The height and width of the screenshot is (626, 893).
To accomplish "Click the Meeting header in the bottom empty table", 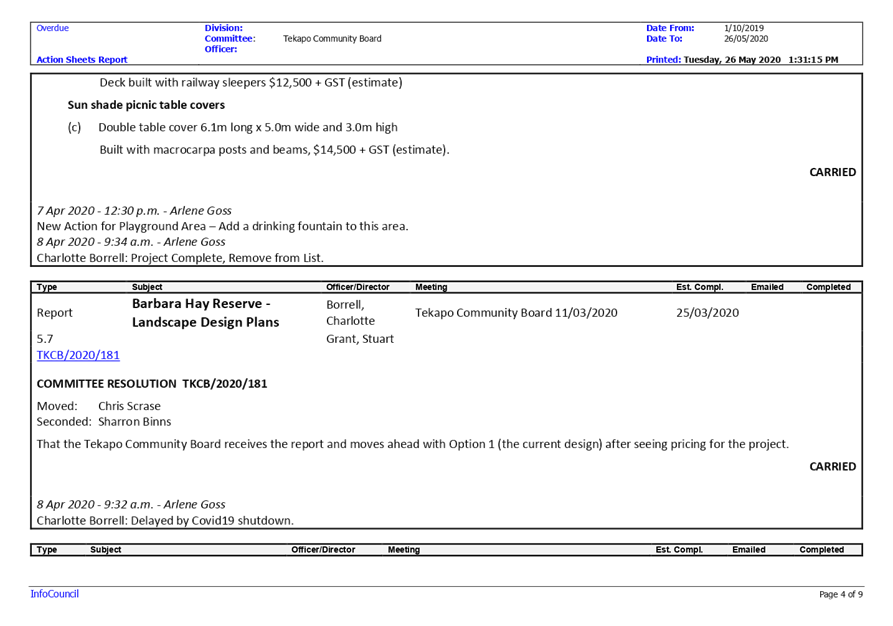I will tap(404, 550).
